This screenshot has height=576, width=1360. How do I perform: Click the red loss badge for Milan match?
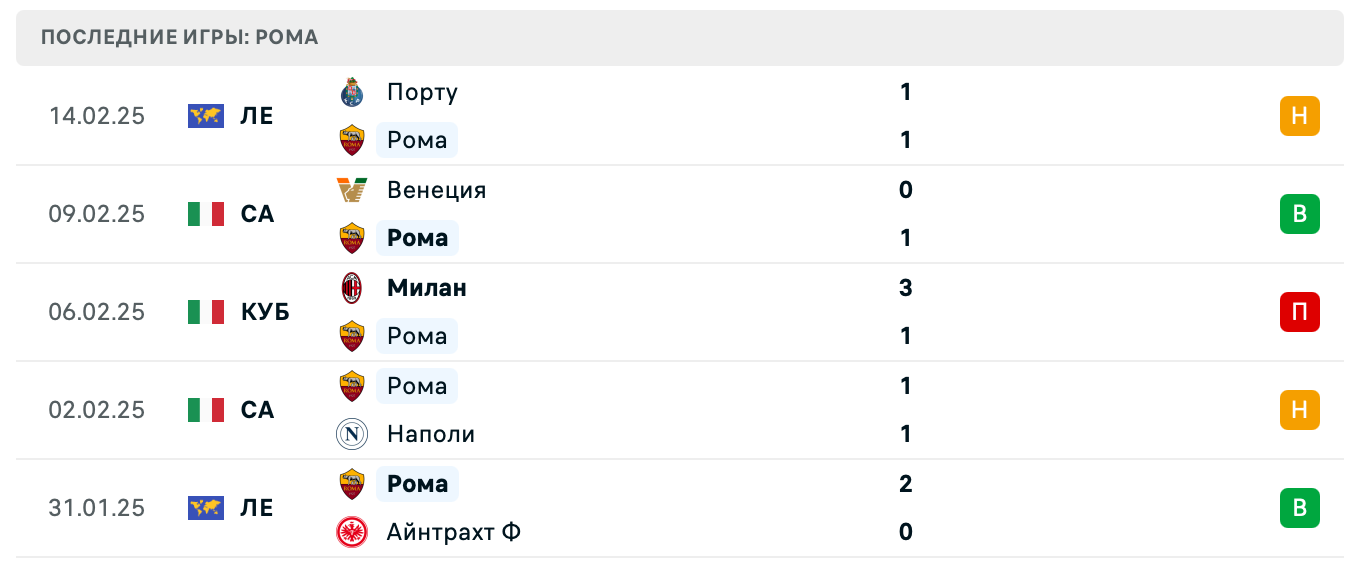click(1299, 312)
